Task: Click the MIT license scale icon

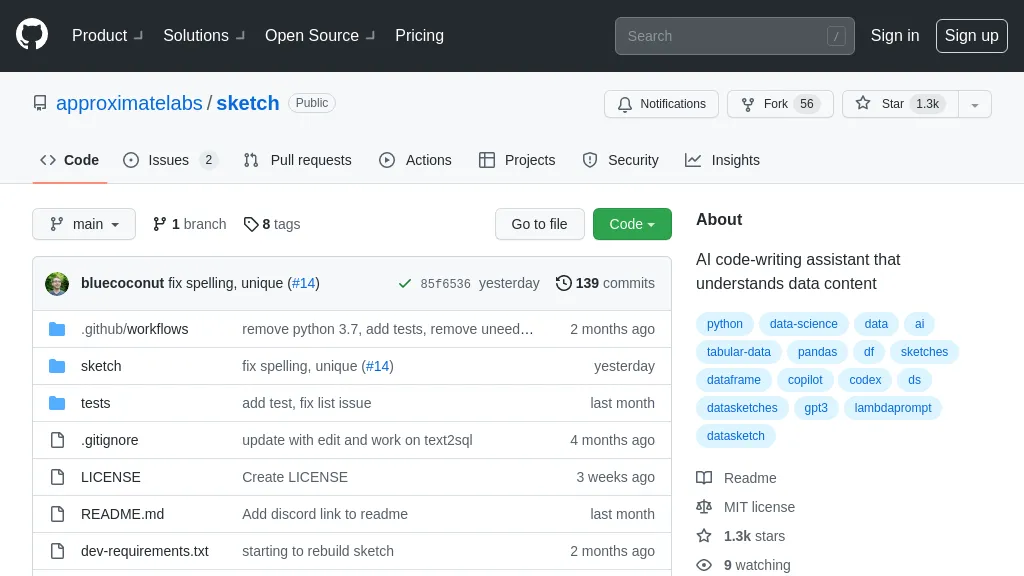Action: (703, 507)
